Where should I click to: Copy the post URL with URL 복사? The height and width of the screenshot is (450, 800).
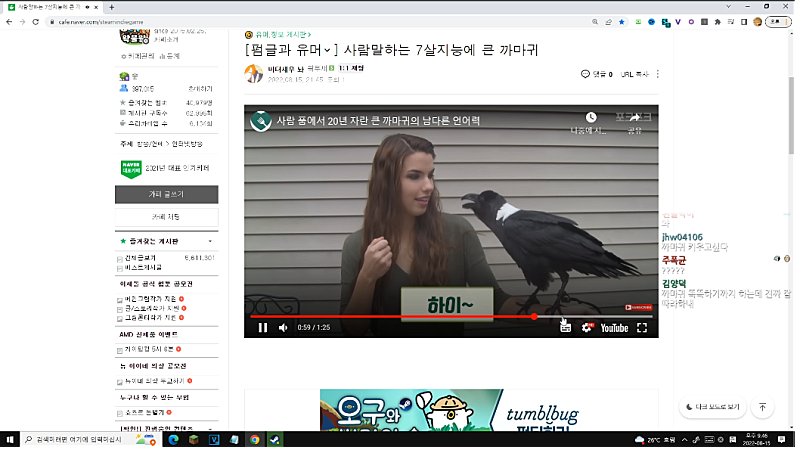tap(634, 74)
